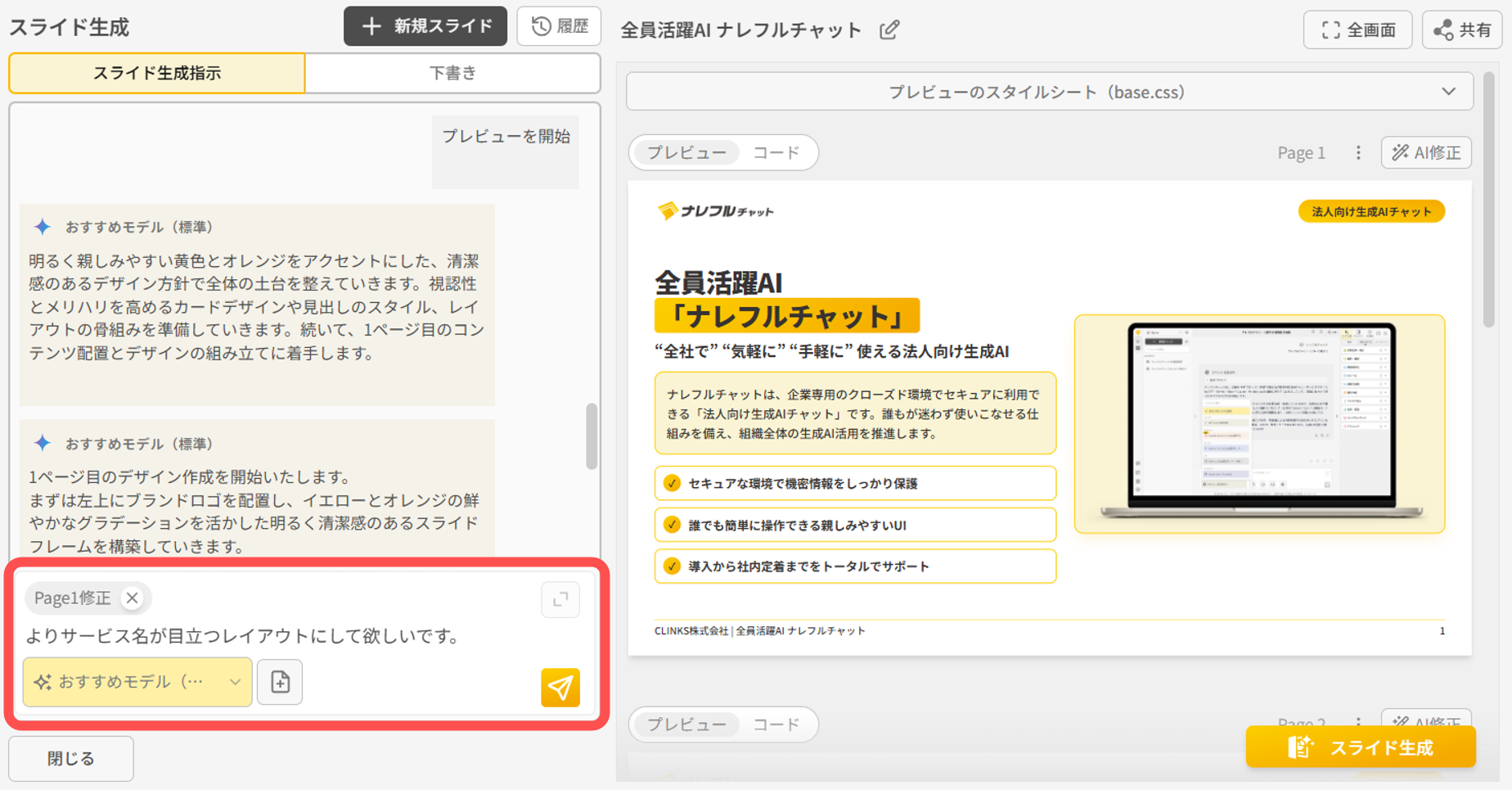
Task: Click the sparkle icon on first おすすめモデル message
Action: tap(43, 227)
